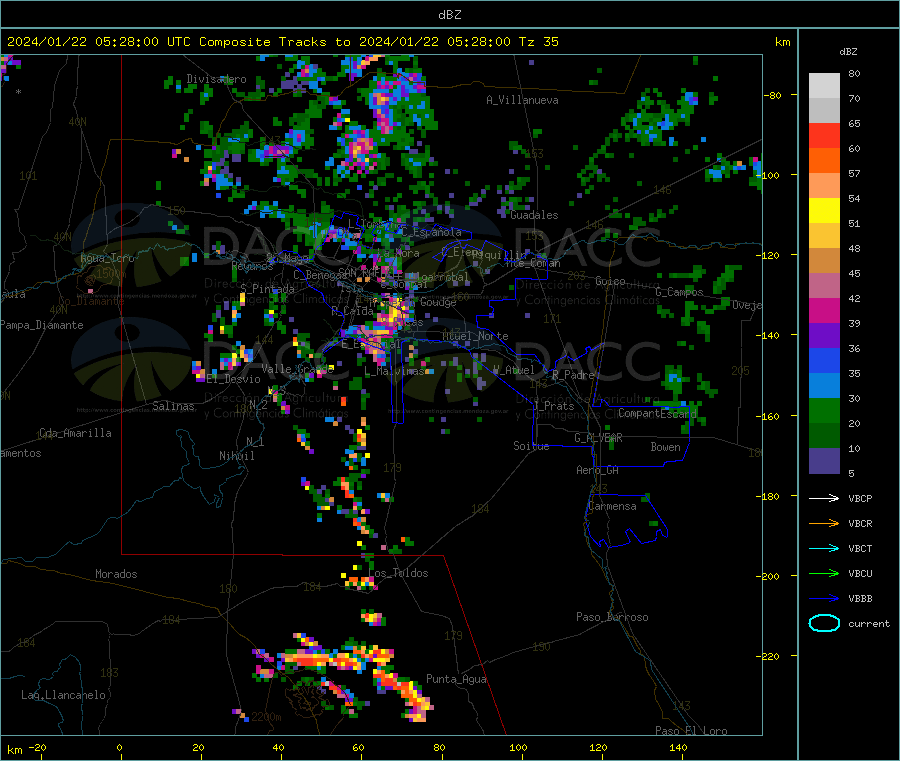Click the slate swatch between 10 and 5
Image resolution: width=900 pixels, height=761 pixels.
coord(824,461)
